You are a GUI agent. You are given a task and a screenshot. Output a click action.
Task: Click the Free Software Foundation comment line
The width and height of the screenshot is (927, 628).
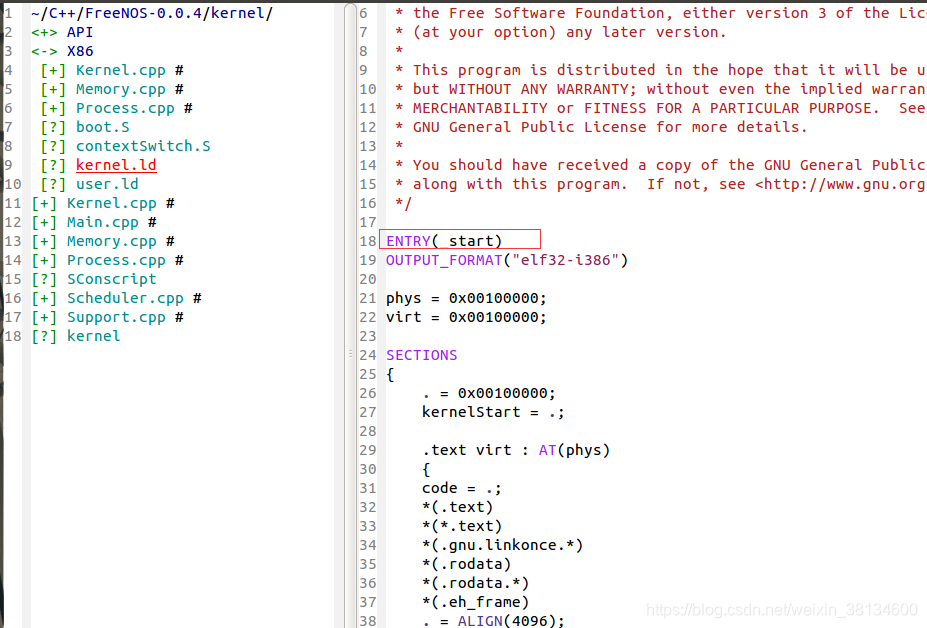(x=660, y=13)
